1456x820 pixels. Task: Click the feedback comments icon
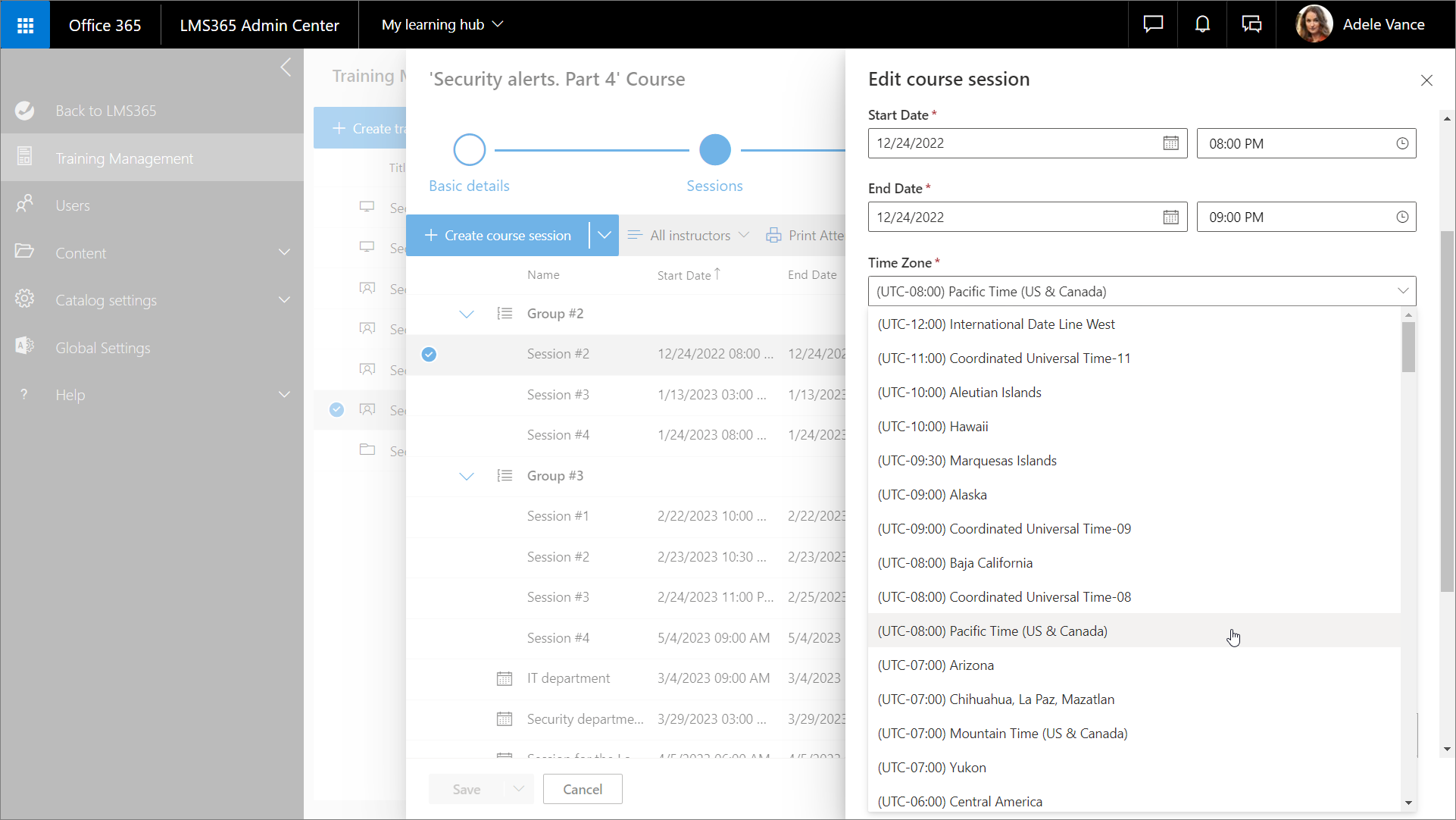1251,25
